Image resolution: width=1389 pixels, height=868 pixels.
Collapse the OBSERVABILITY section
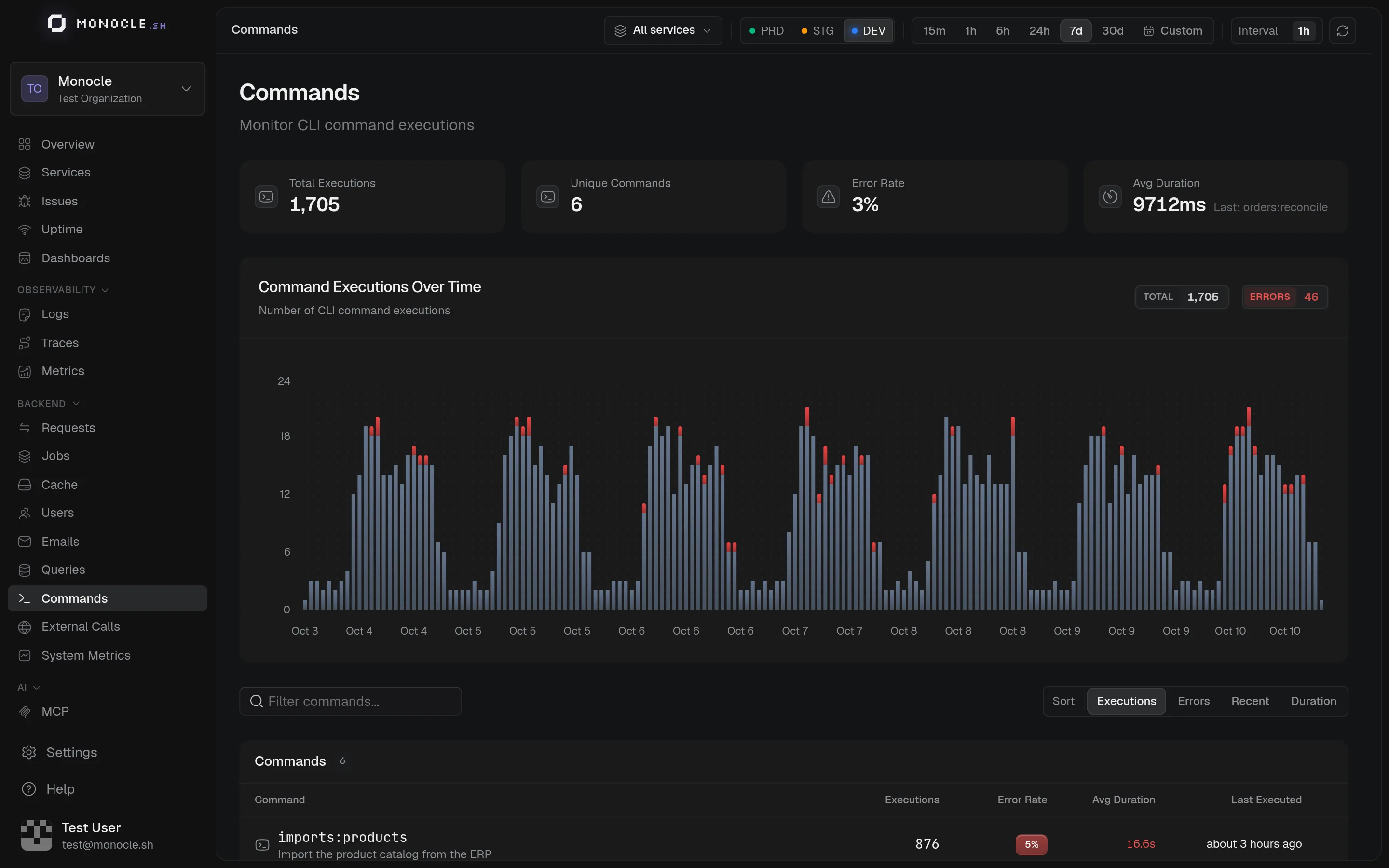63,290
